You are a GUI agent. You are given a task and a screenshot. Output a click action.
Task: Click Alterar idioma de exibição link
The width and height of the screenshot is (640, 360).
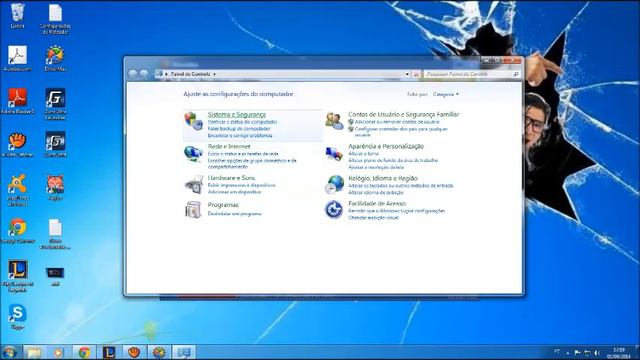[376, 192]
